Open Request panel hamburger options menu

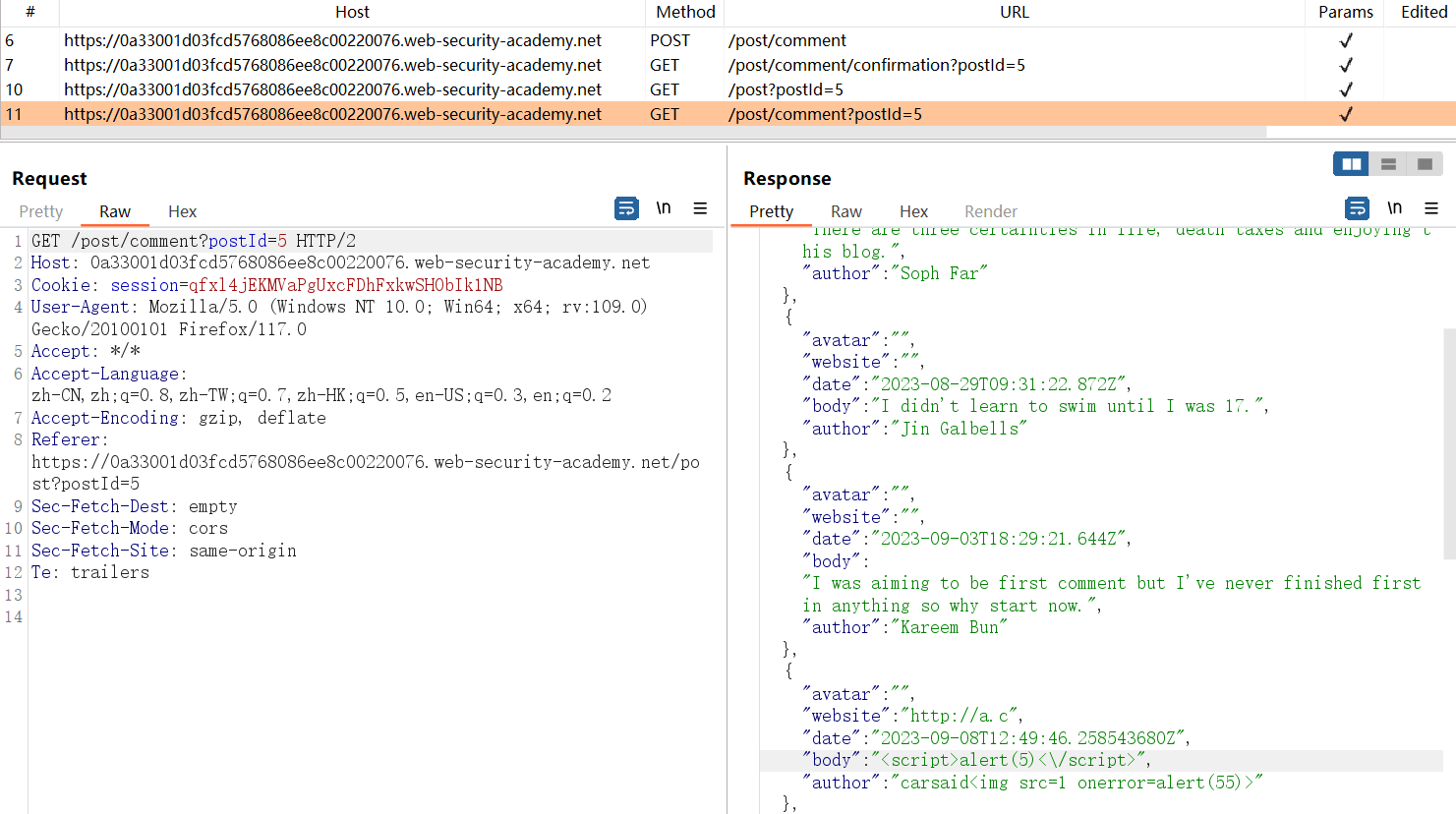[700, 208]
